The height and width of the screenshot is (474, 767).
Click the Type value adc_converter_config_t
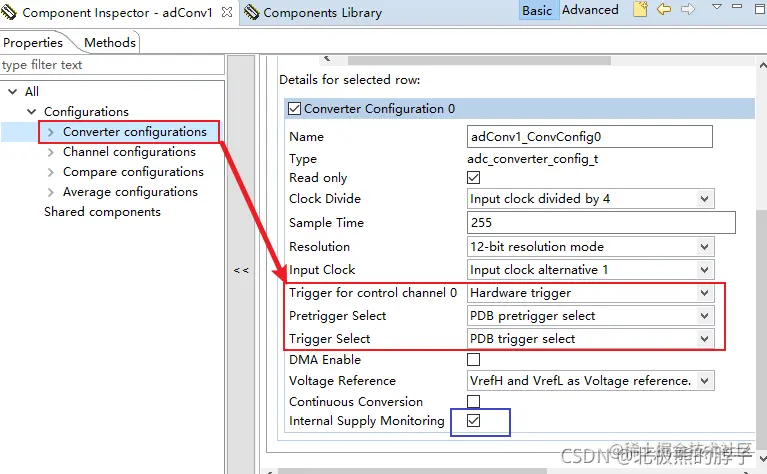tap(533, 159)
